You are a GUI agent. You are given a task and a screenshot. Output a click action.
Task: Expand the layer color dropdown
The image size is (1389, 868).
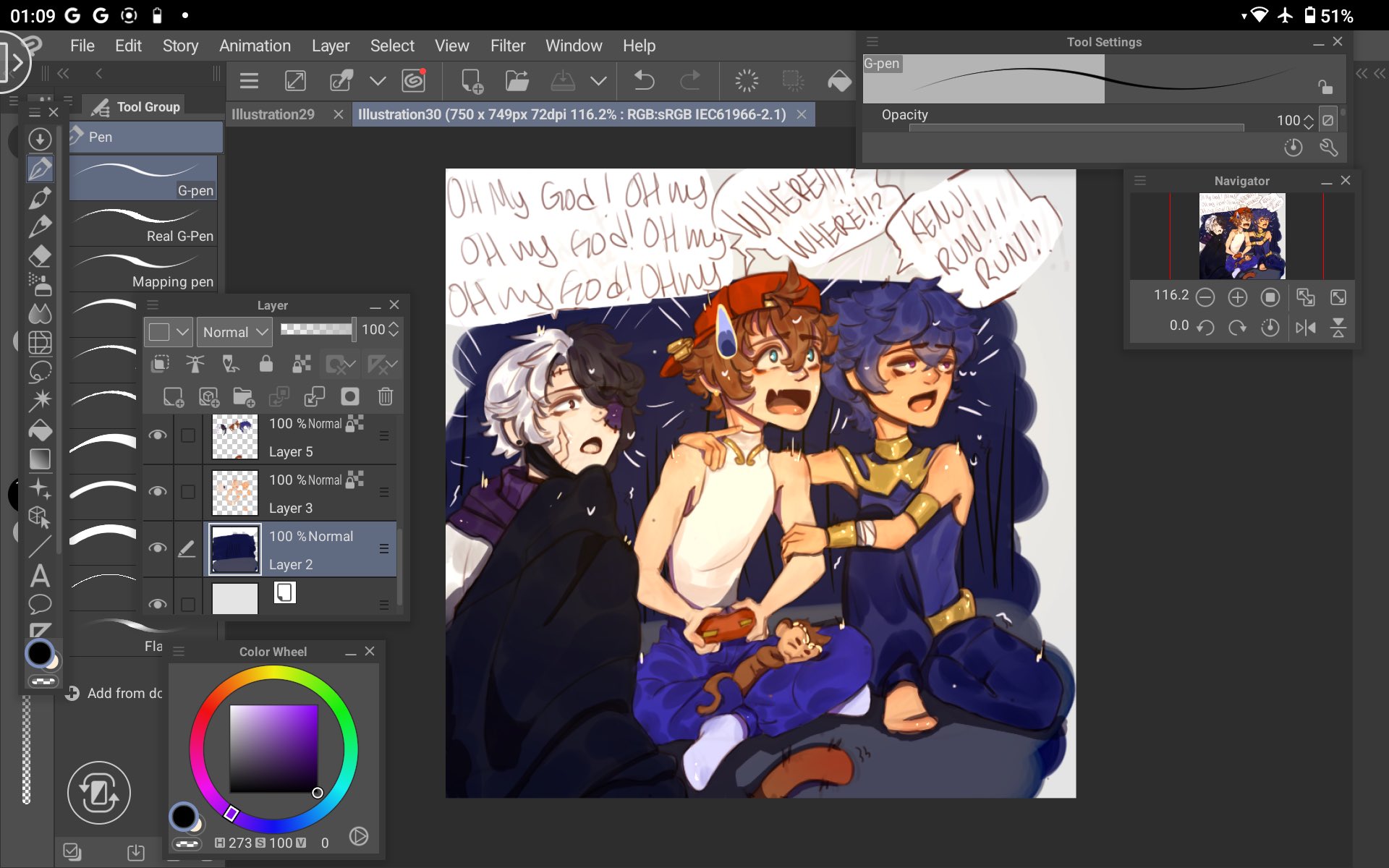(183, 332)
